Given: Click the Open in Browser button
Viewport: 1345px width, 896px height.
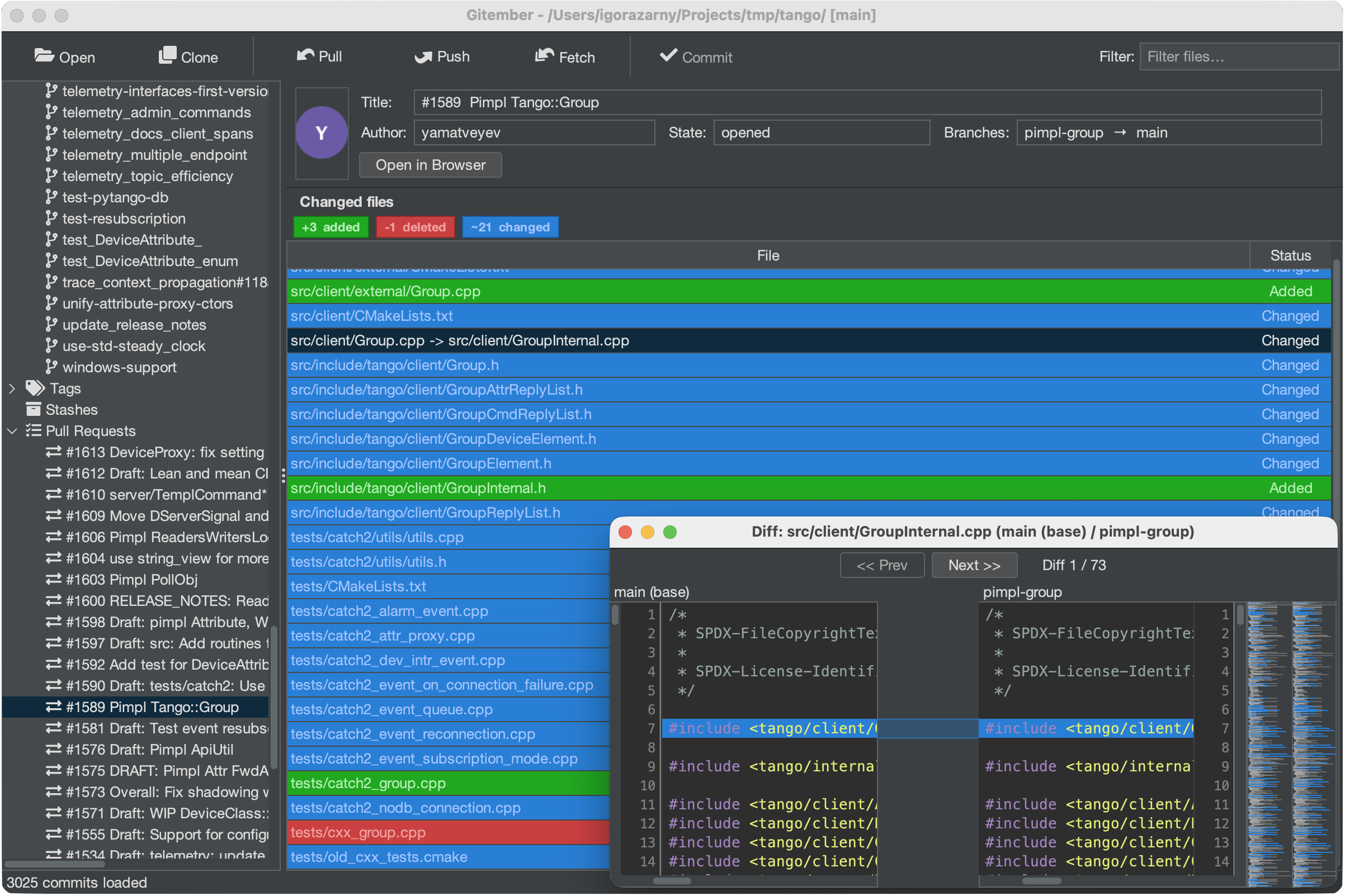Looking at the screenshot, I should click(430, 164).
